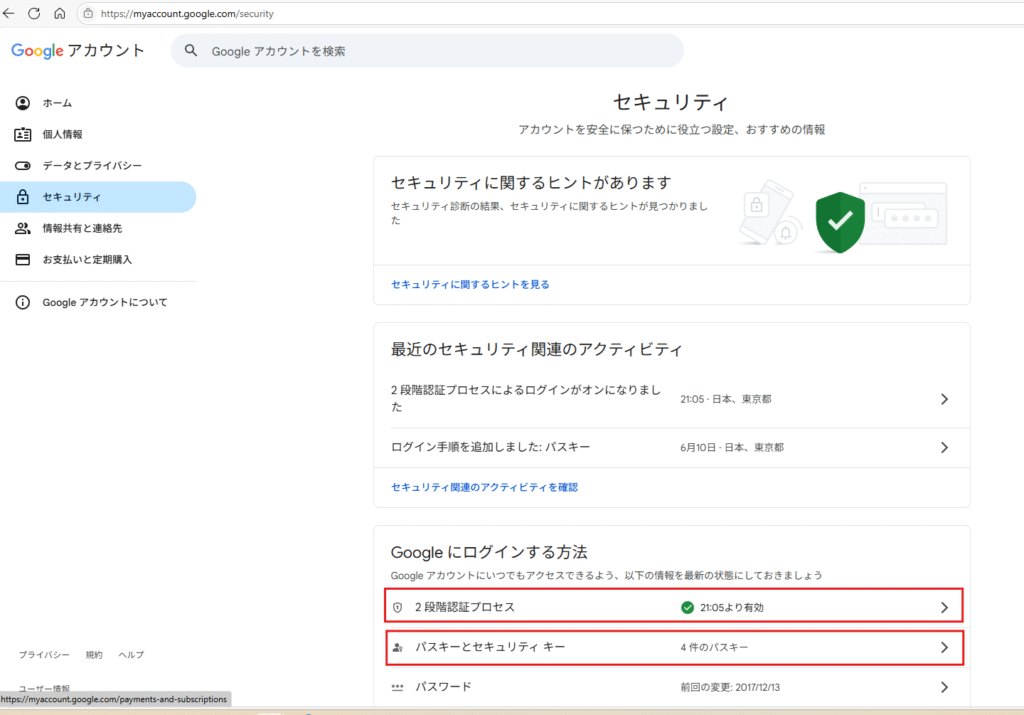Open 個人情報 via its ID card icon
Viewport: 1024px width, 715px height.
click(x=23, y=135)
